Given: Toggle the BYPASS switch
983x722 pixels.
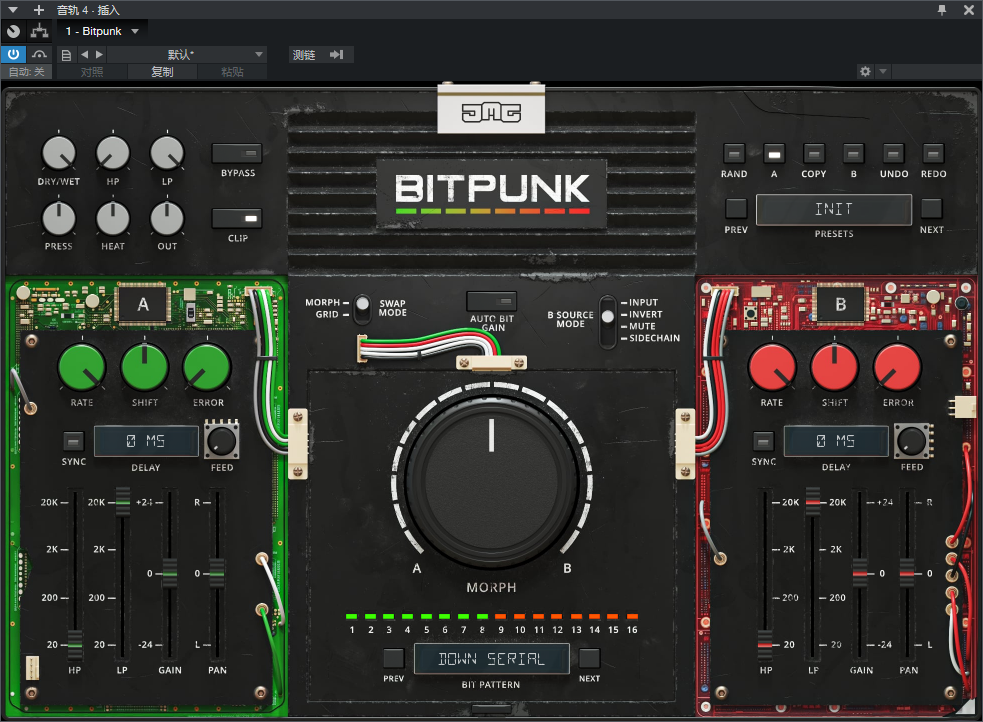Looking at the screenshot, I should 237,154.
